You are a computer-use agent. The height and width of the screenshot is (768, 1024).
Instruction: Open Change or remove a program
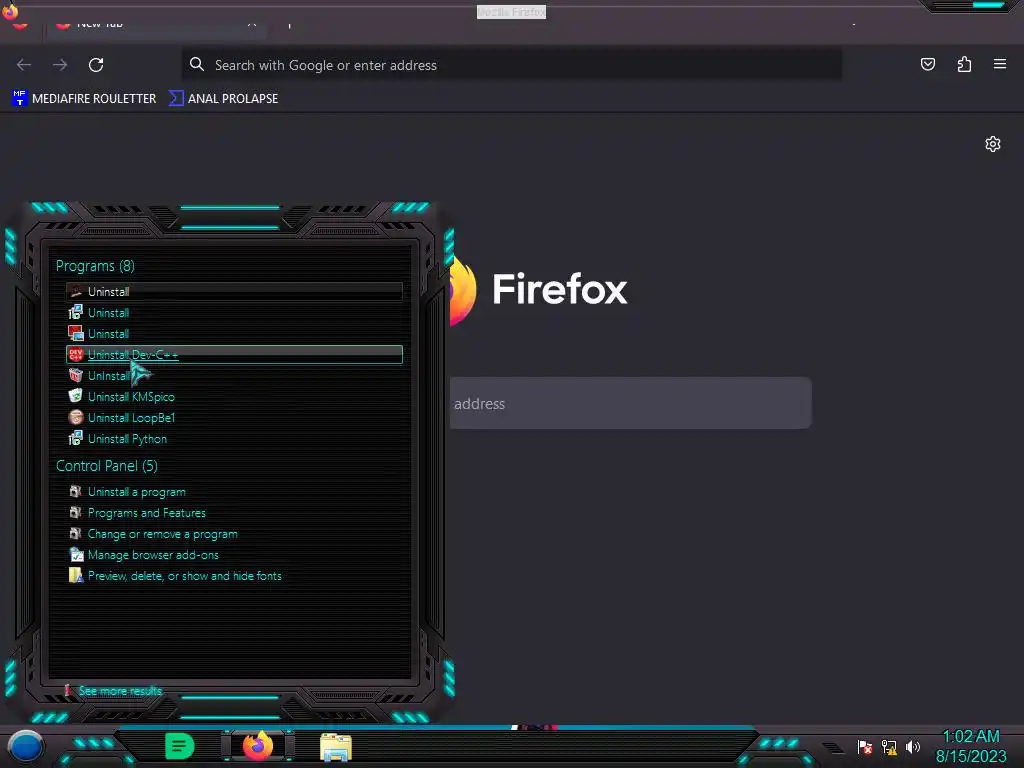tap(234, 534)
